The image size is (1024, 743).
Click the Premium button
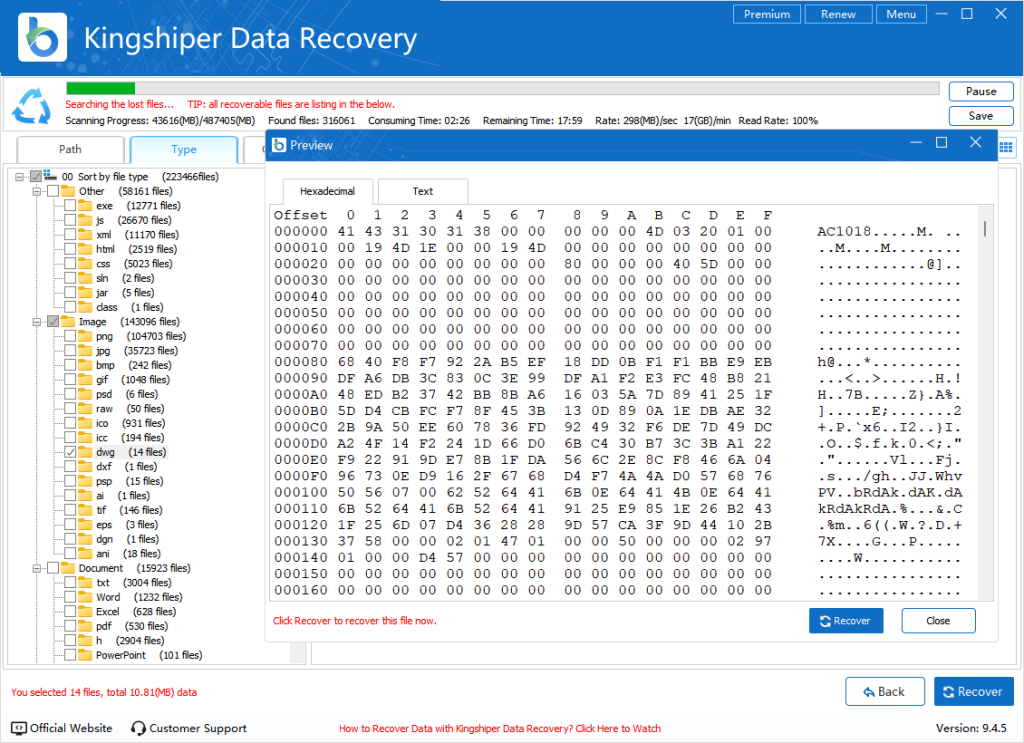[767, 14]
